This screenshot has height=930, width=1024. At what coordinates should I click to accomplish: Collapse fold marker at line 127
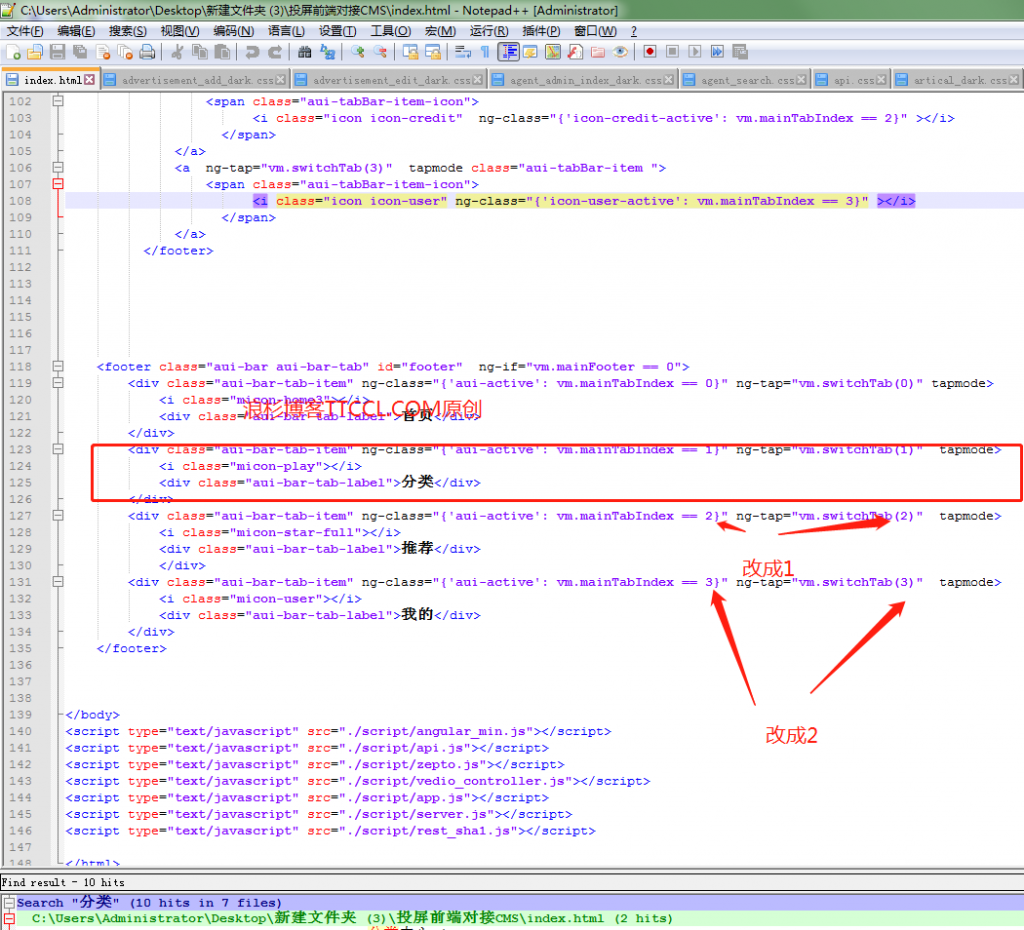[58, 515]
